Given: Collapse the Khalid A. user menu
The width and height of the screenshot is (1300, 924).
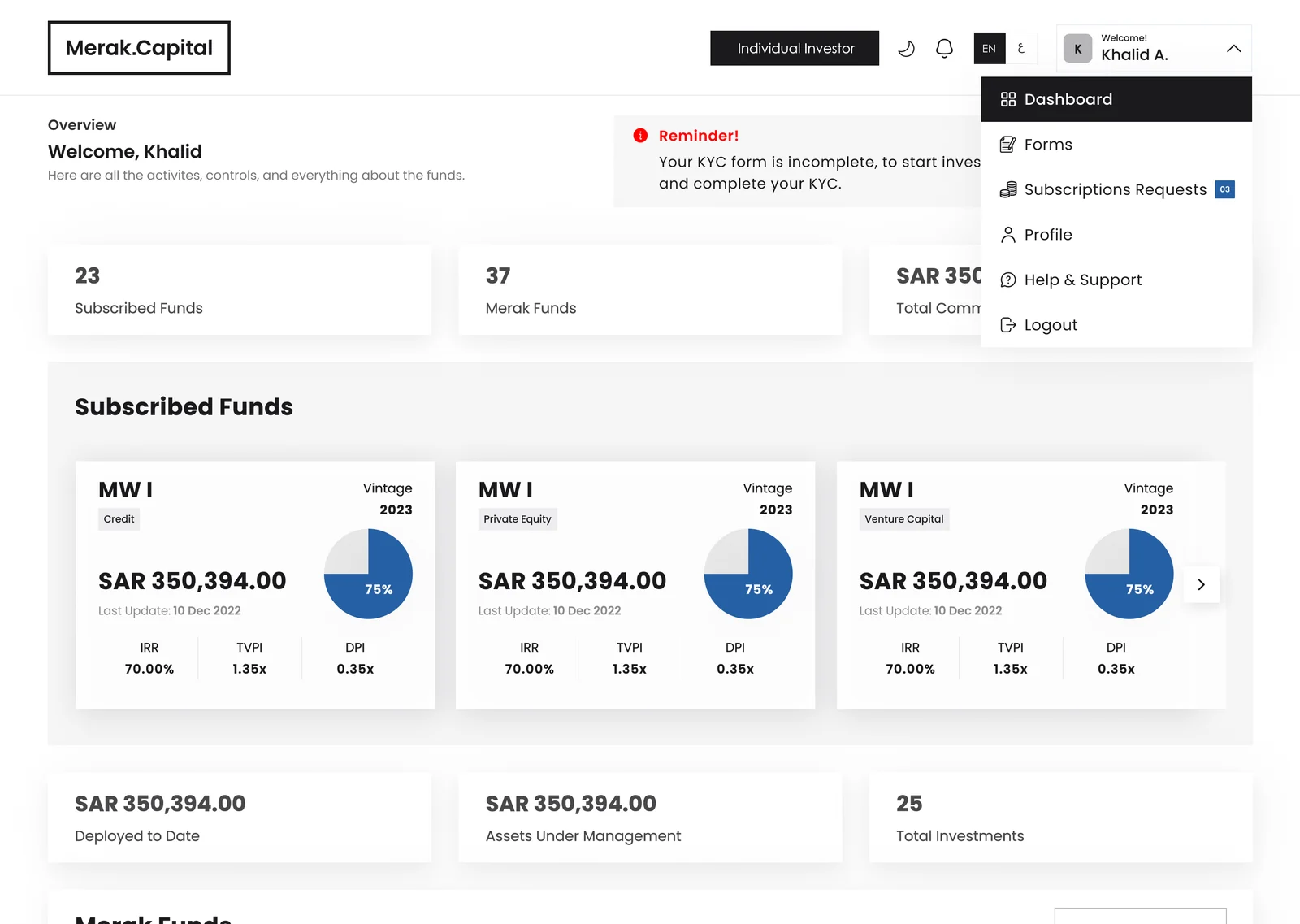Looking at the screenshot, I should click(1233, 49).
